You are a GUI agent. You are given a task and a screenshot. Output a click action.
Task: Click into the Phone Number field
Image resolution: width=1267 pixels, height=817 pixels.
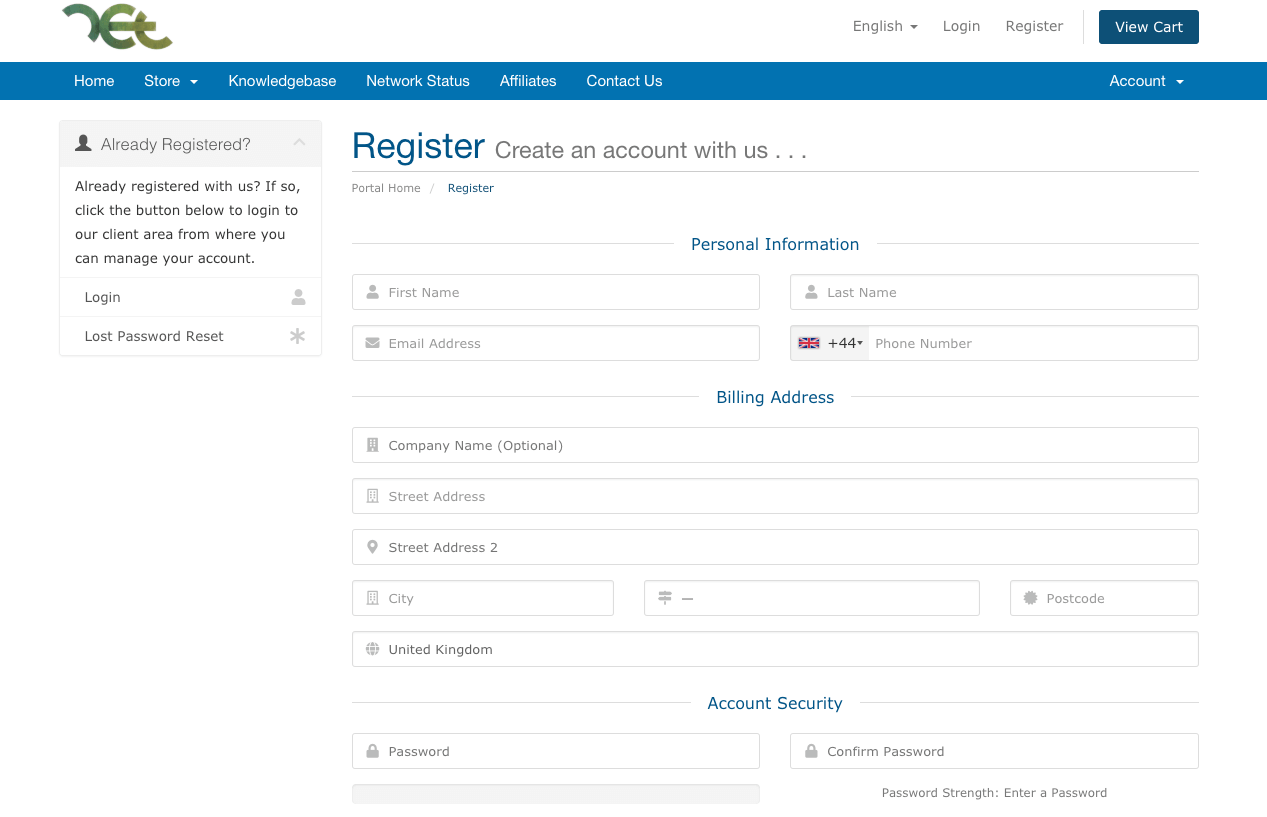click(1033, 343)
